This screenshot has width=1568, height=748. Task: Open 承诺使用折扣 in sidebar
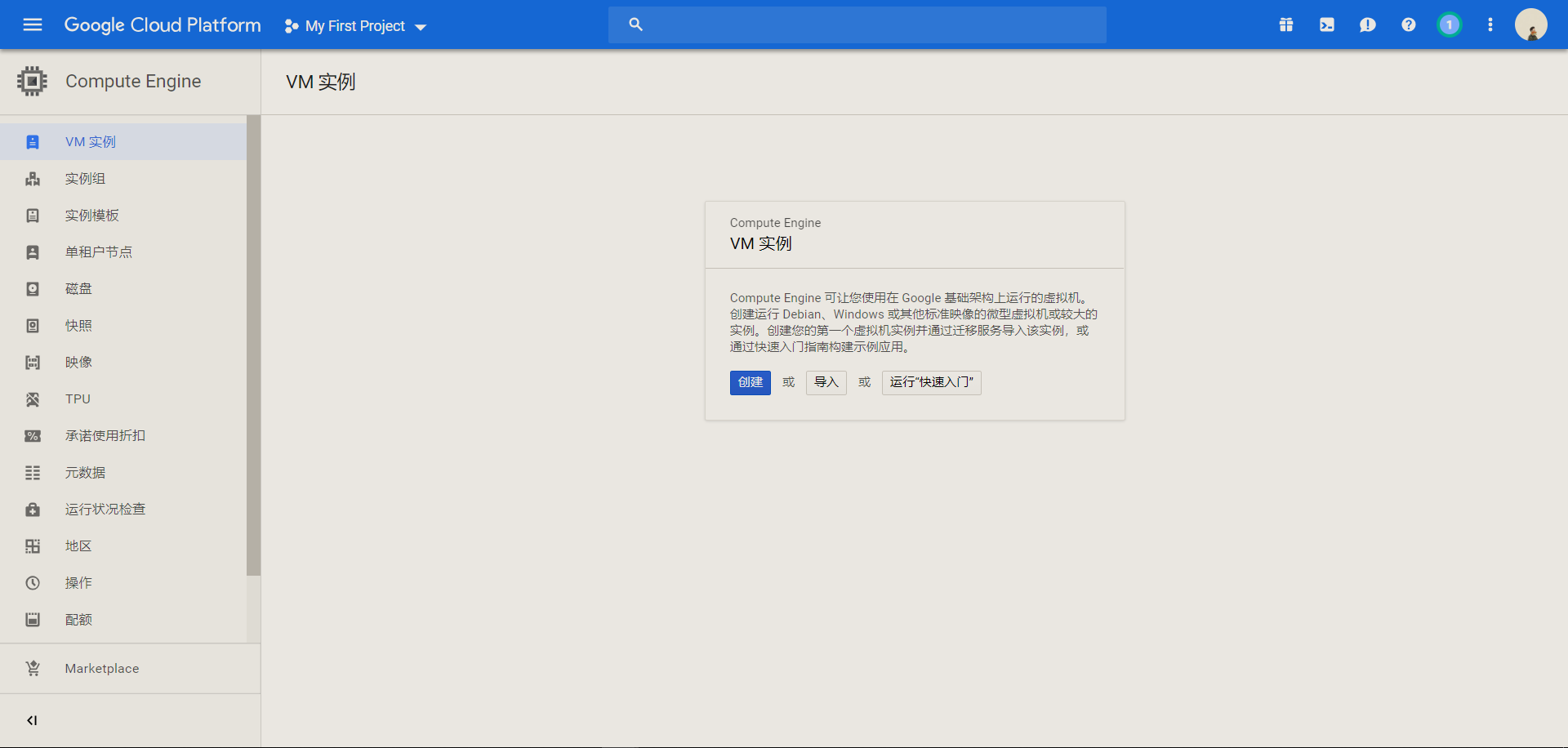click(x=123, y=435)
